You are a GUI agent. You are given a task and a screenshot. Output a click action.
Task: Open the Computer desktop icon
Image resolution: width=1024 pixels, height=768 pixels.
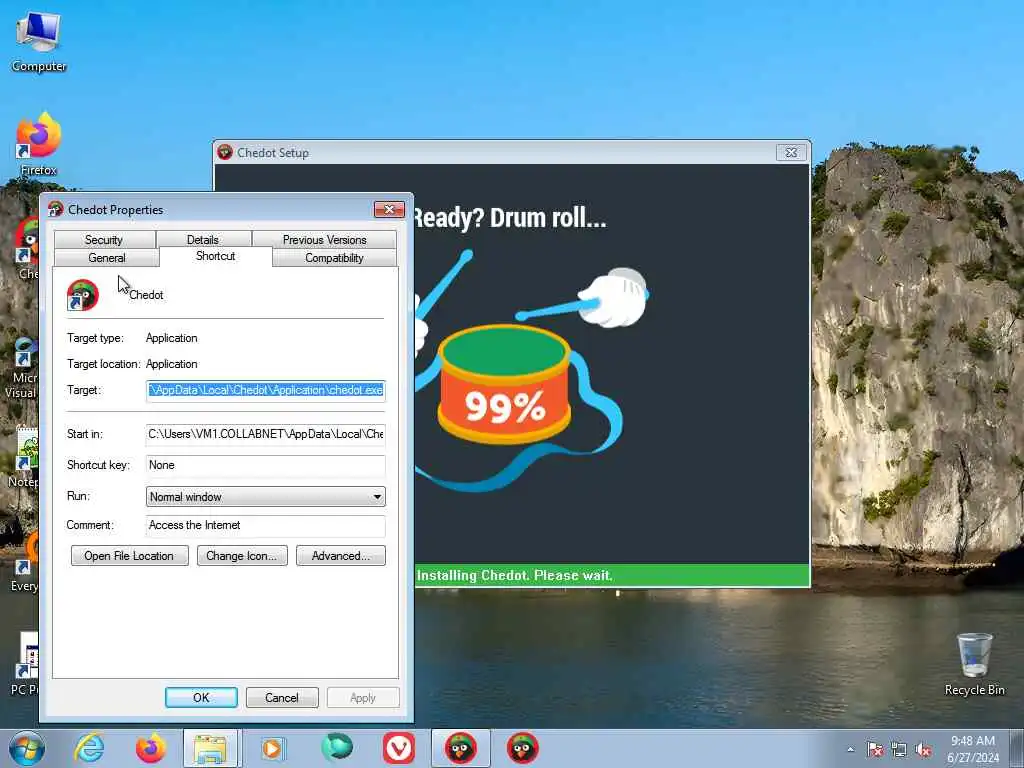(x=39, y=40)
